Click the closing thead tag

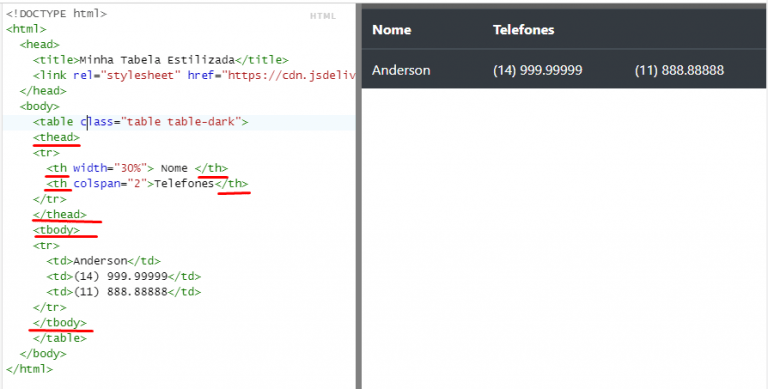pos(60,214)
